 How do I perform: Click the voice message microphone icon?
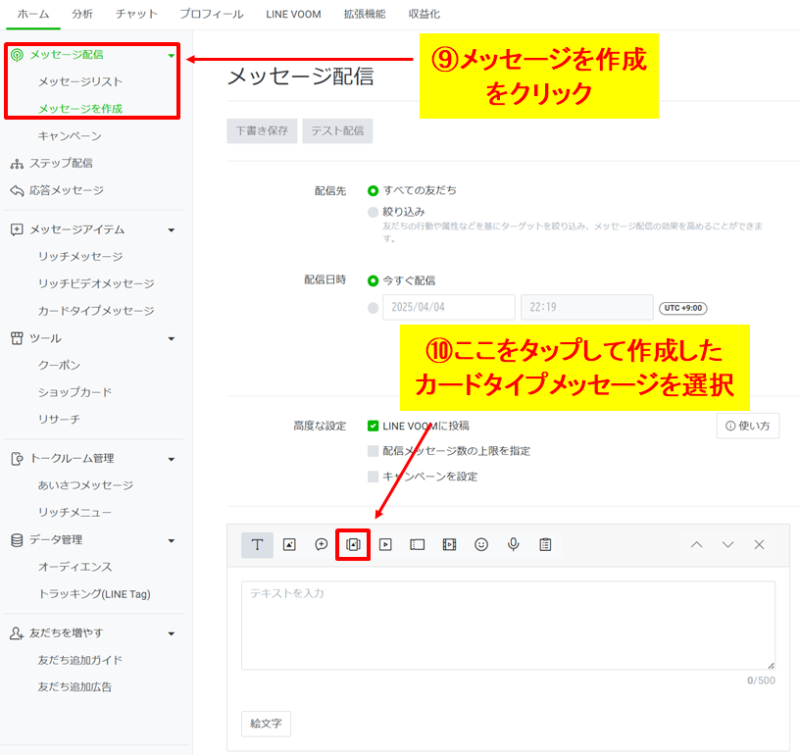pyautogui.click(x=513, y=545)
